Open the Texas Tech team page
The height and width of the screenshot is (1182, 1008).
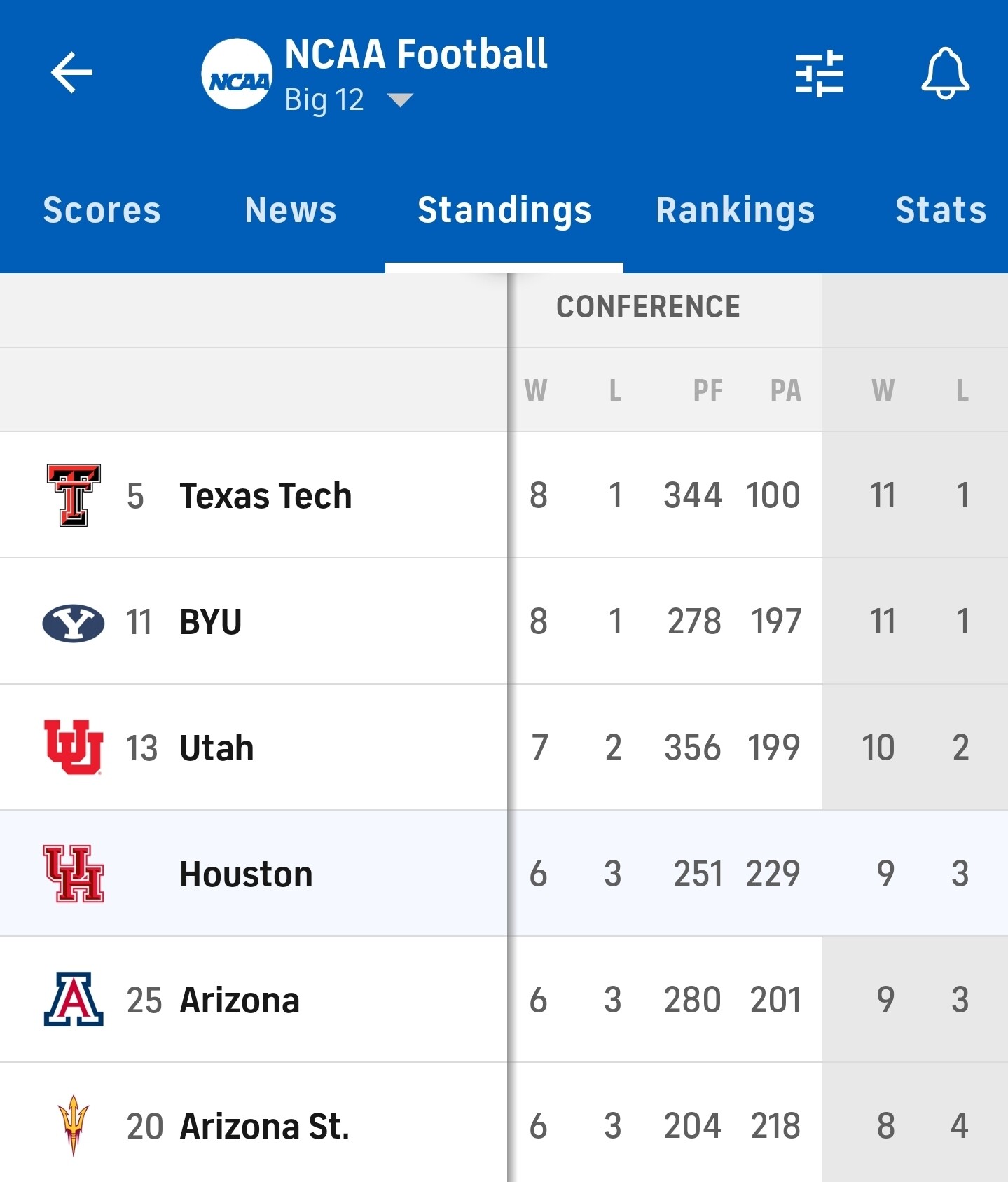click(x=265, y=496)
